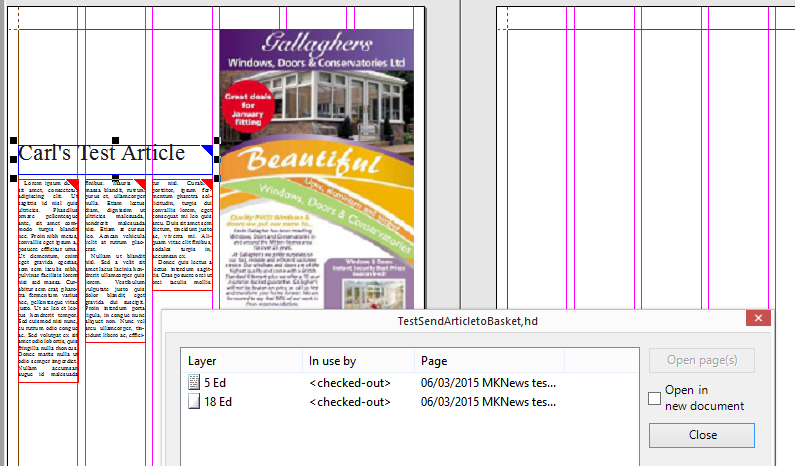Select the '18 Ed' layer row text
Viewport: 795px width, 466px height.
pyautogui.click(x=218, y=402)
